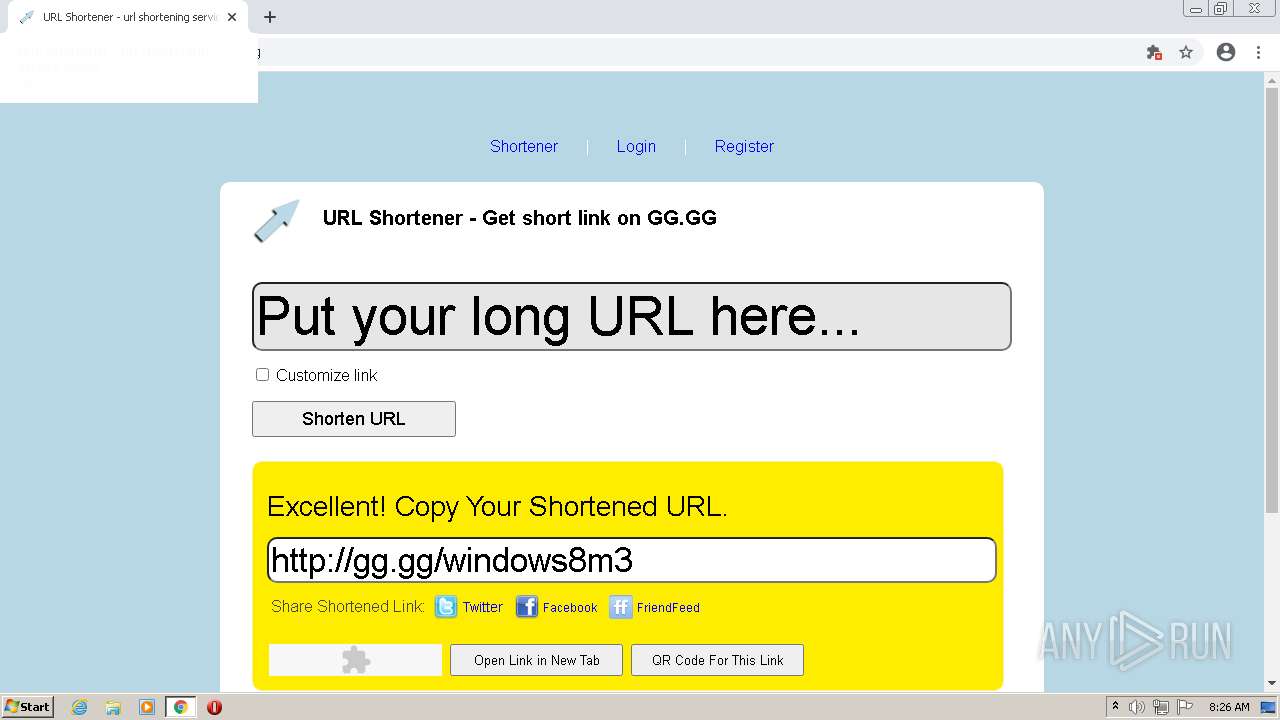
Task: Share via the Facebook text link
Action: [x=570, y=607]
